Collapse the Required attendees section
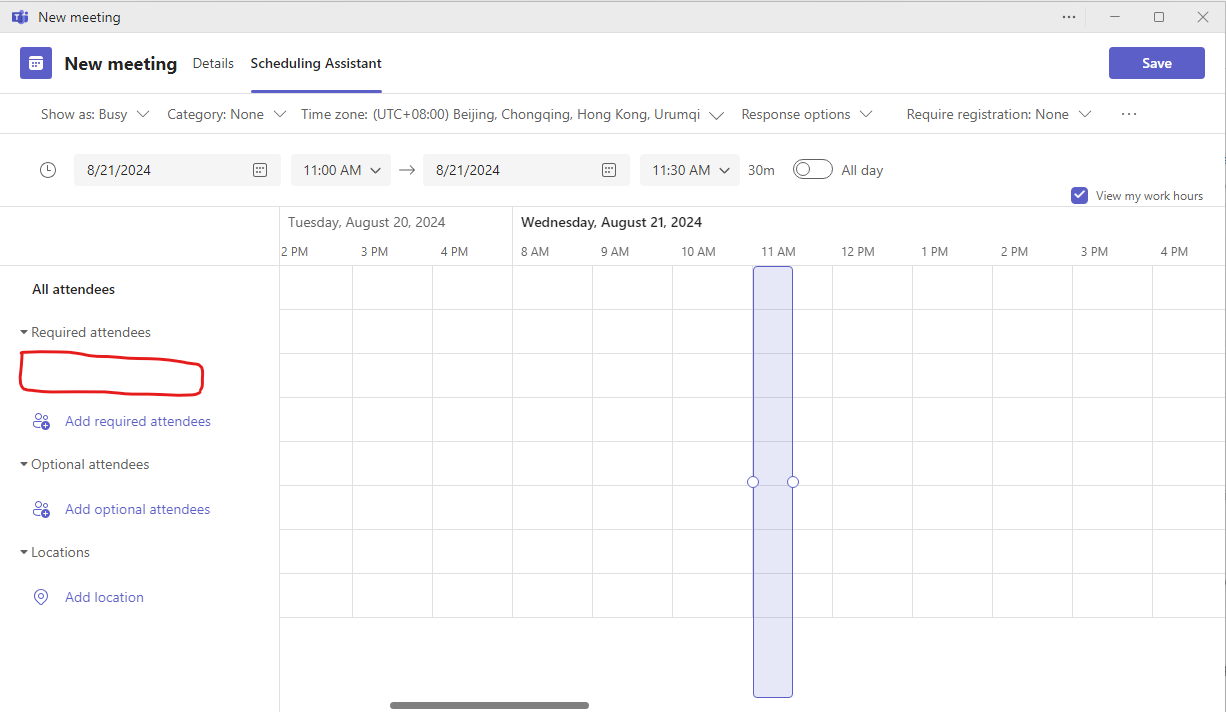Screen dimensions: 1226x712 24,332
